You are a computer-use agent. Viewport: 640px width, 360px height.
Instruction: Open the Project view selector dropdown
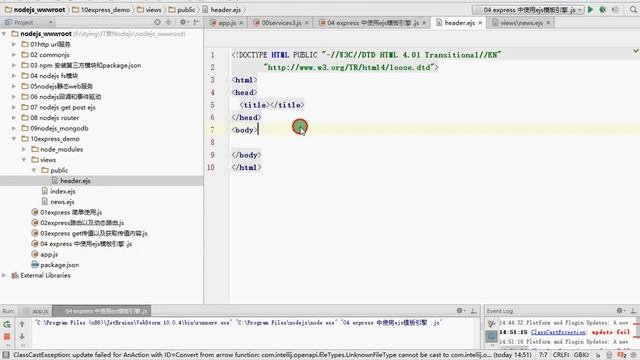[29, 22]
